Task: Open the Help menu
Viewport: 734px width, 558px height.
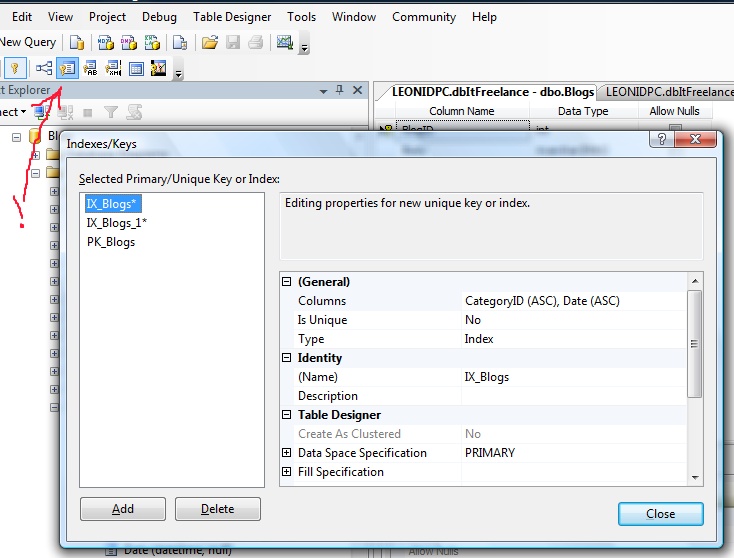Action: (x=484, y=17)
